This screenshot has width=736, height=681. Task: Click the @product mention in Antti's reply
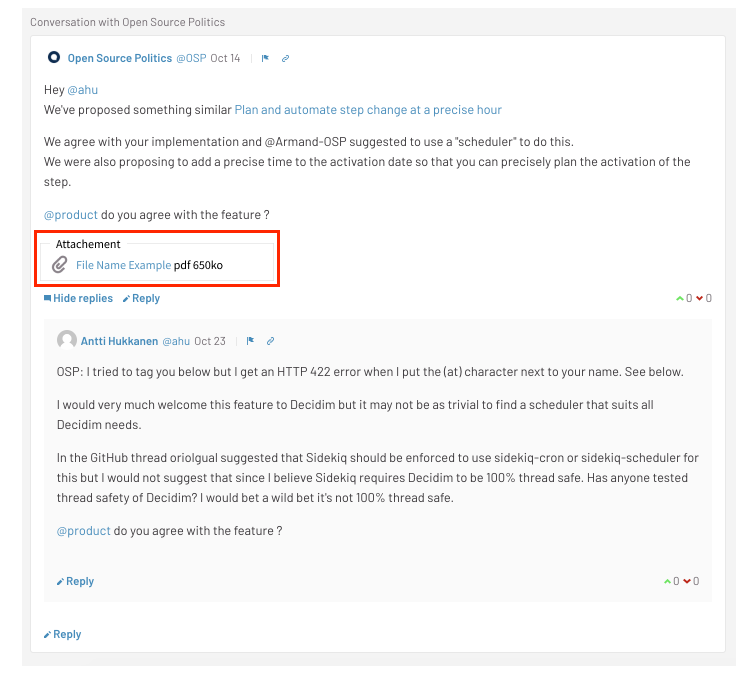[84, 531]
